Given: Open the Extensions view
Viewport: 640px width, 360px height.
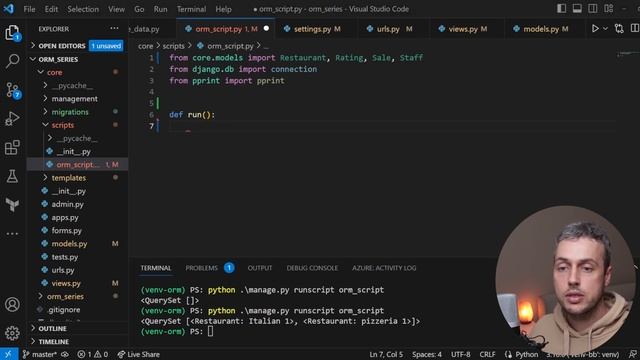Looking at the screenshot, I should 12,147.
